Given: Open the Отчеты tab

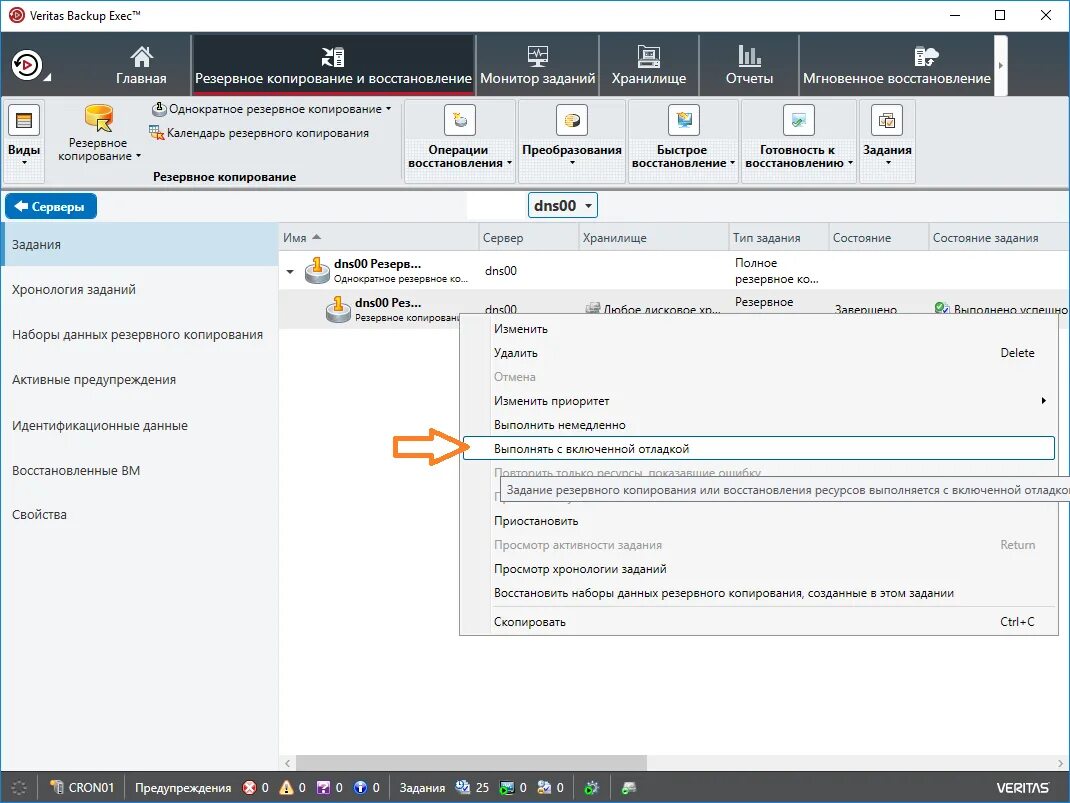Looking at the screenshot, I should [749, 65].
